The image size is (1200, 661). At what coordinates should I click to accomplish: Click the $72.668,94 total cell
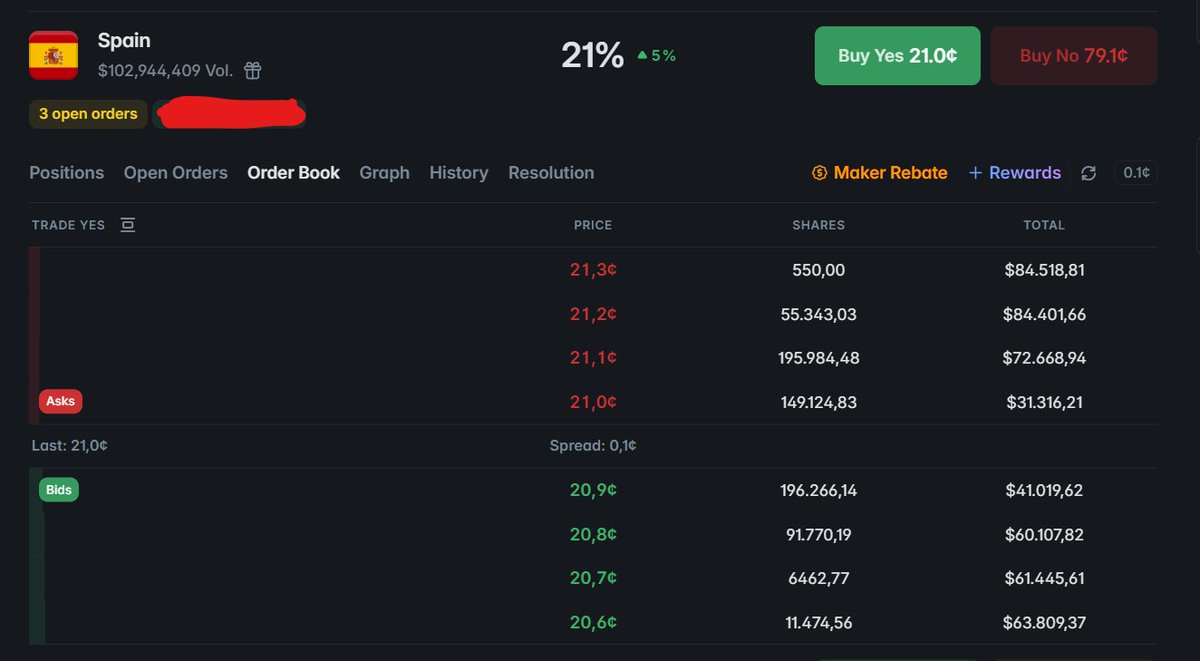1044,358
